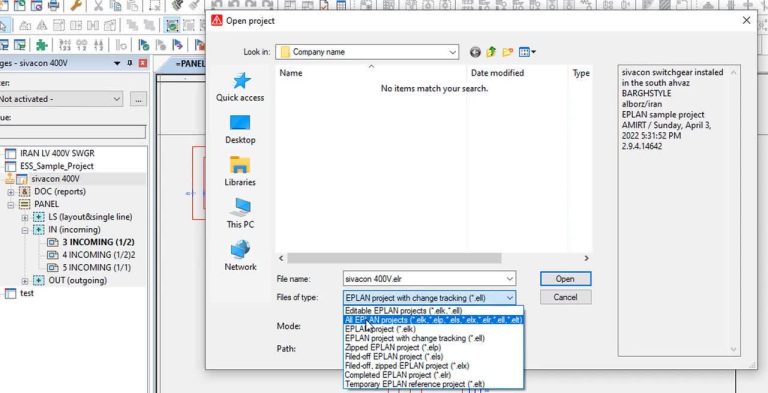Create new folder in dialog

point(507,52)
